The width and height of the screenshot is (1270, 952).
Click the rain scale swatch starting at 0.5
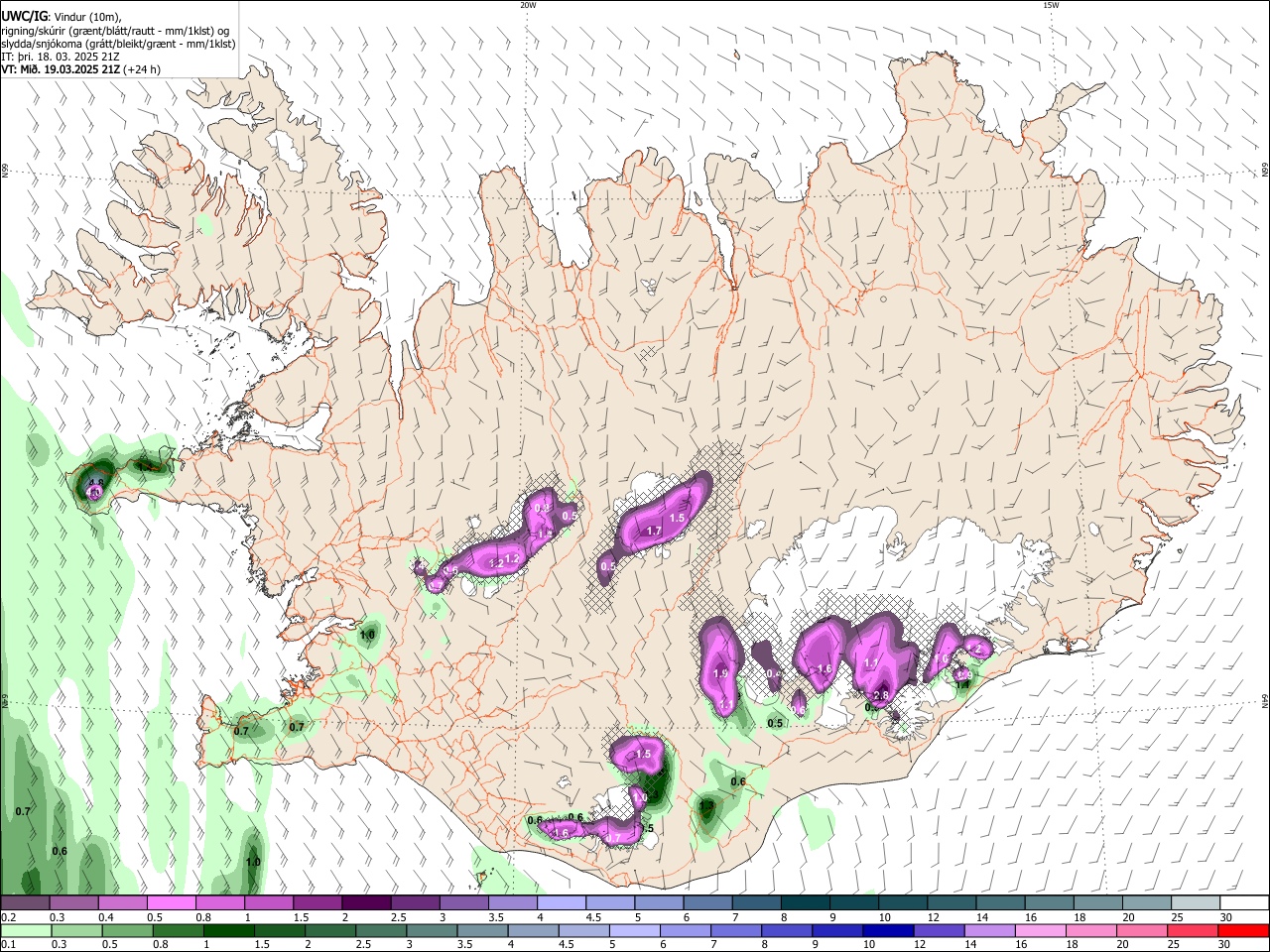(x=126, y=930)
